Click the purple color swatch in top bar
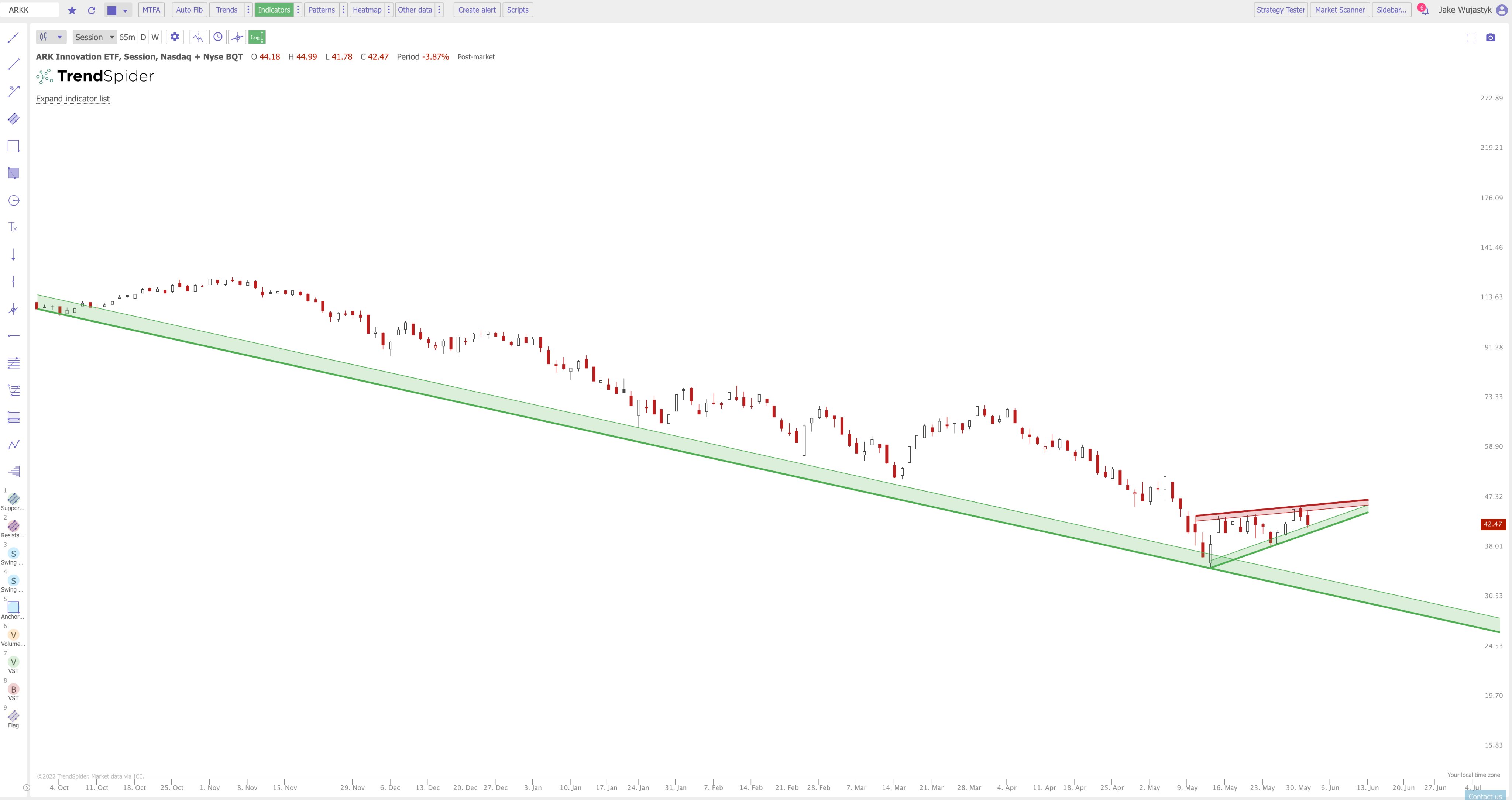The height and width of the screenshot is (800, 1512). pos(112,10)
